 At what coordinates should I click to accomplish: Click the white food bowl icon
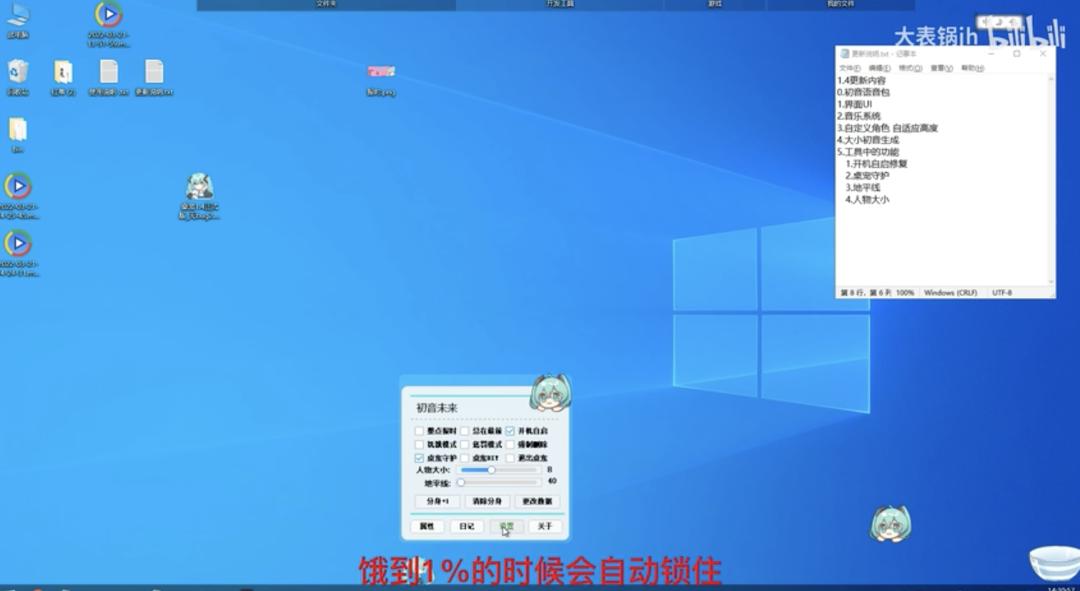pyautogui.click(x=1054, y=563)
